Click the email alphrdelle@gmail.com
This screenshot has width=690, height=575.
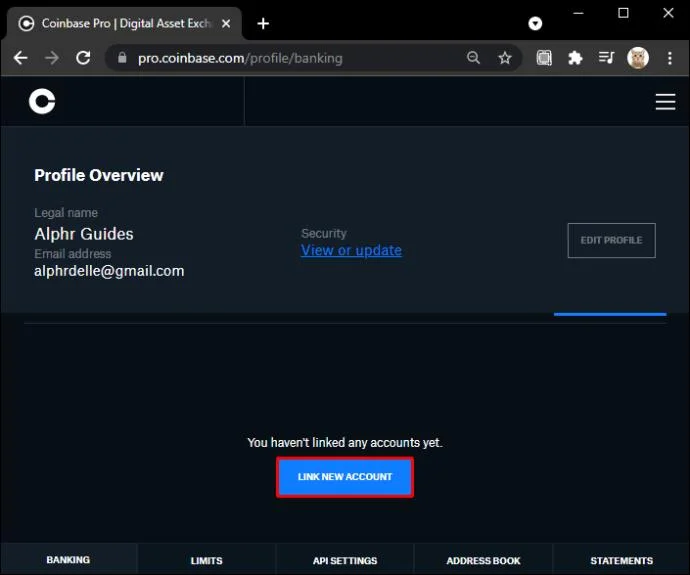(109, 271)
